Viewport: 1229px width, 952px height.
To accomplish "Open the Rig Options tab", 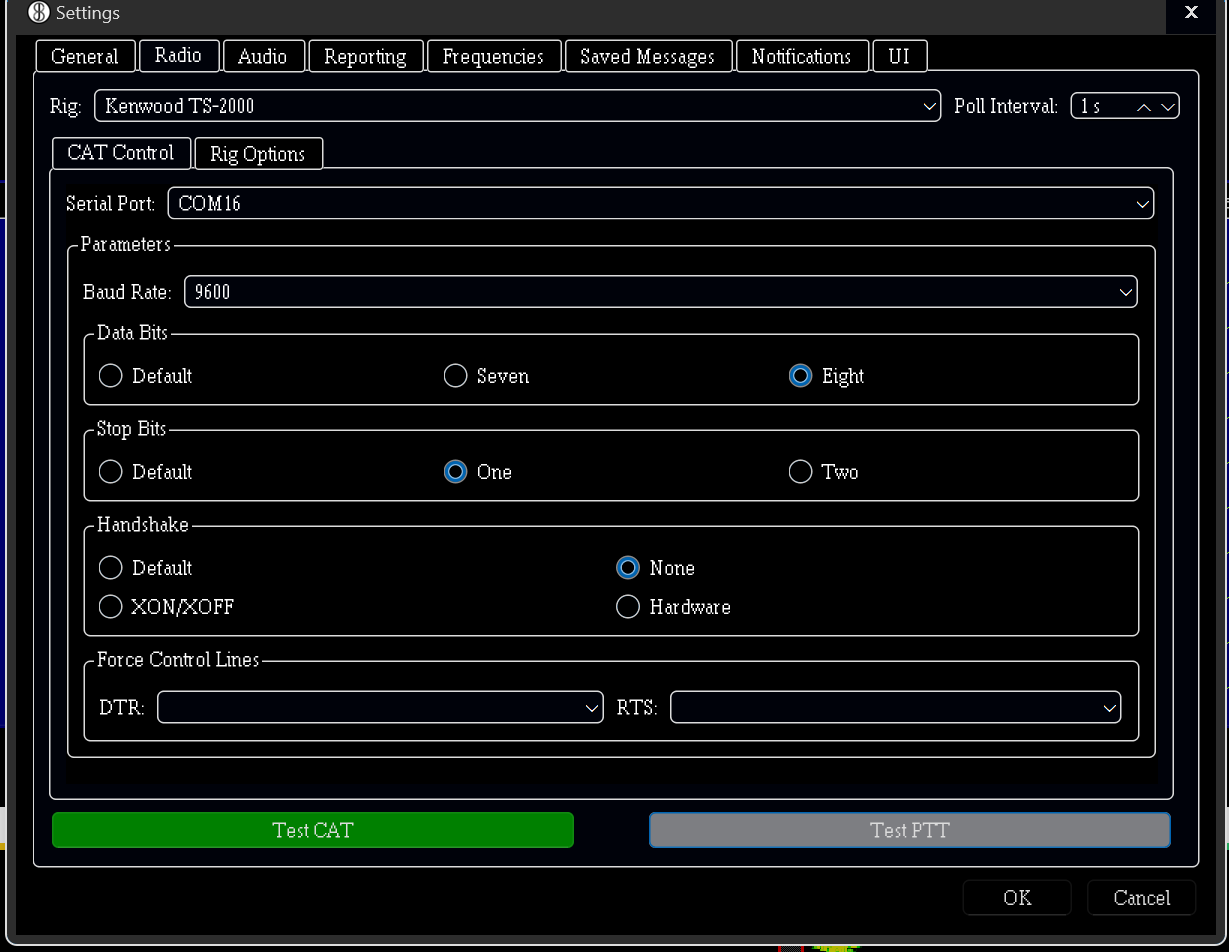I will [257, 154].
